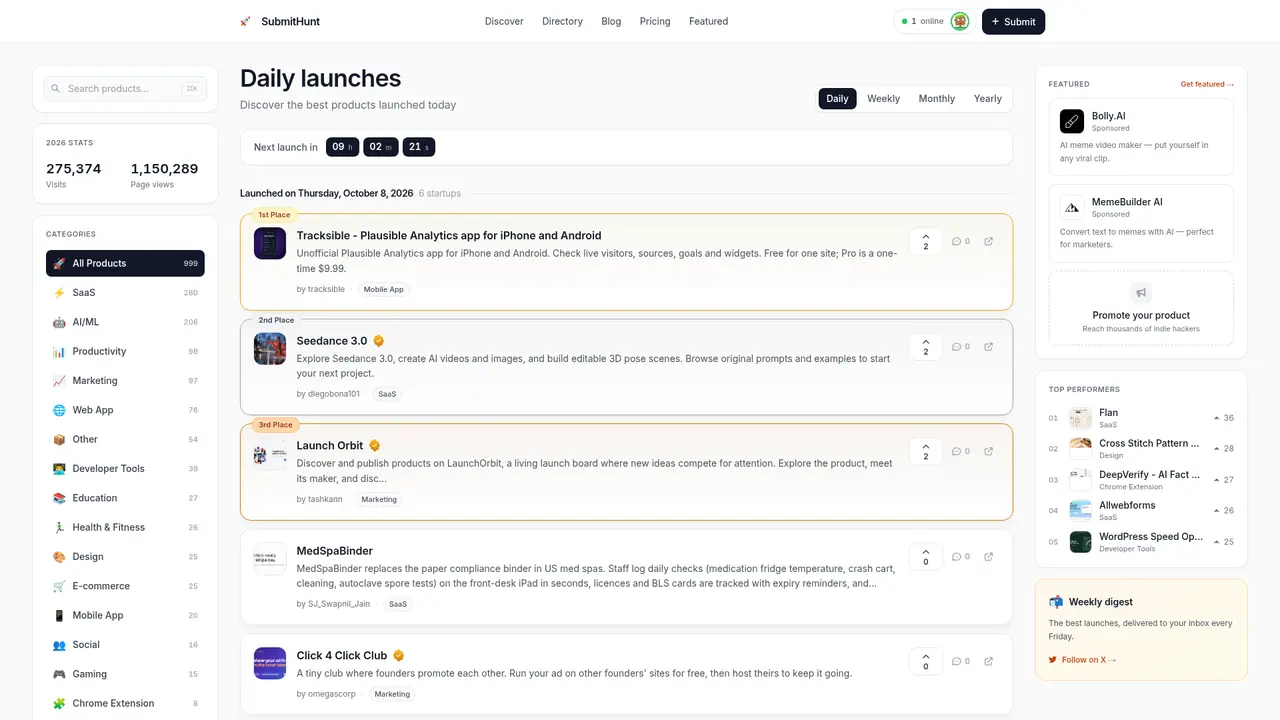This screenshot has width=1280, height=720.
Task: Click the megaphone Promote your product icon
Action: (x=1141, y=293)
